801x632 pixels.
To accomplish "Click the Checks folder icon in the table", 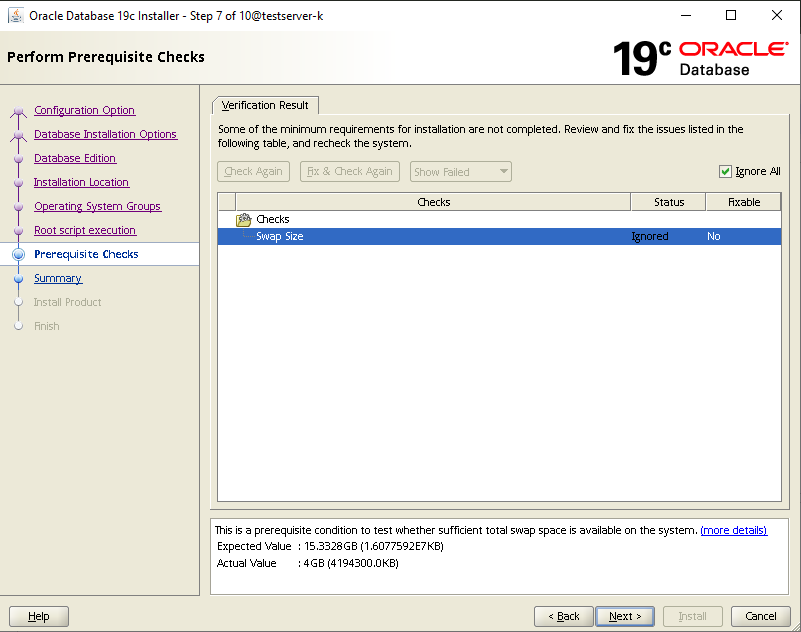I will point(244,220).
